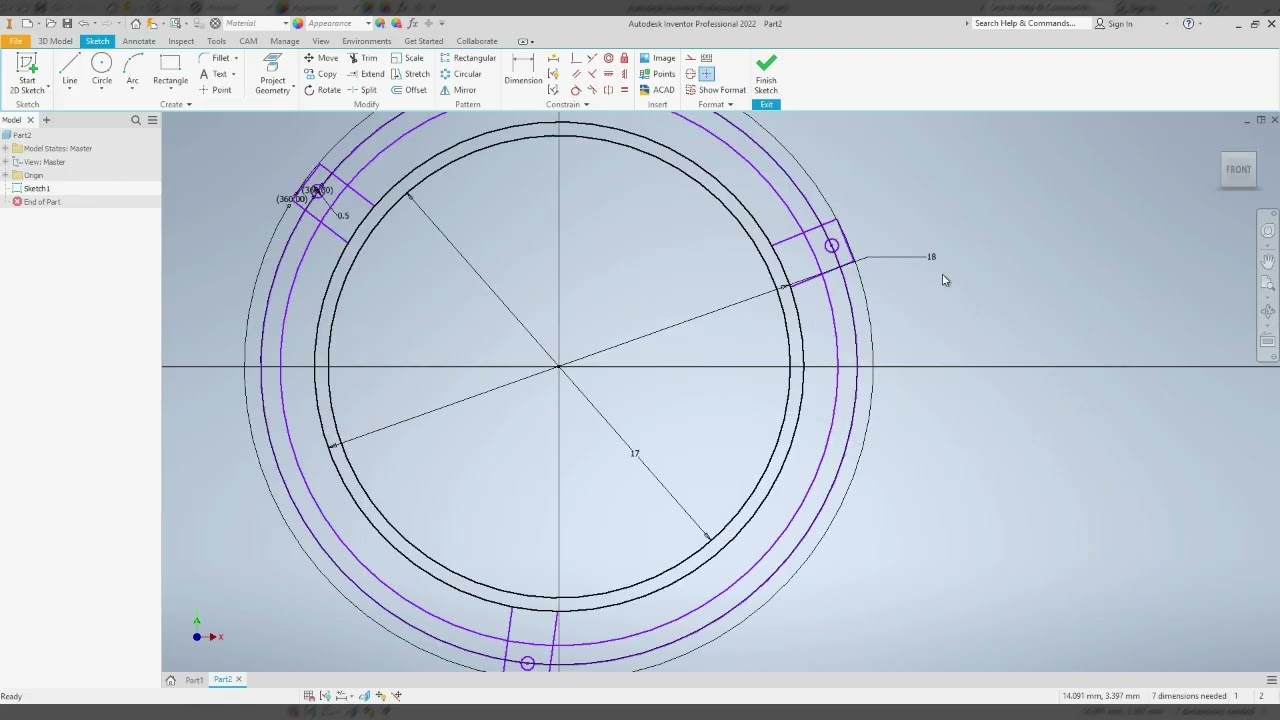Open the Text tool dropdown arrow
Screen dimensions: 1280x720
(234, 74)
